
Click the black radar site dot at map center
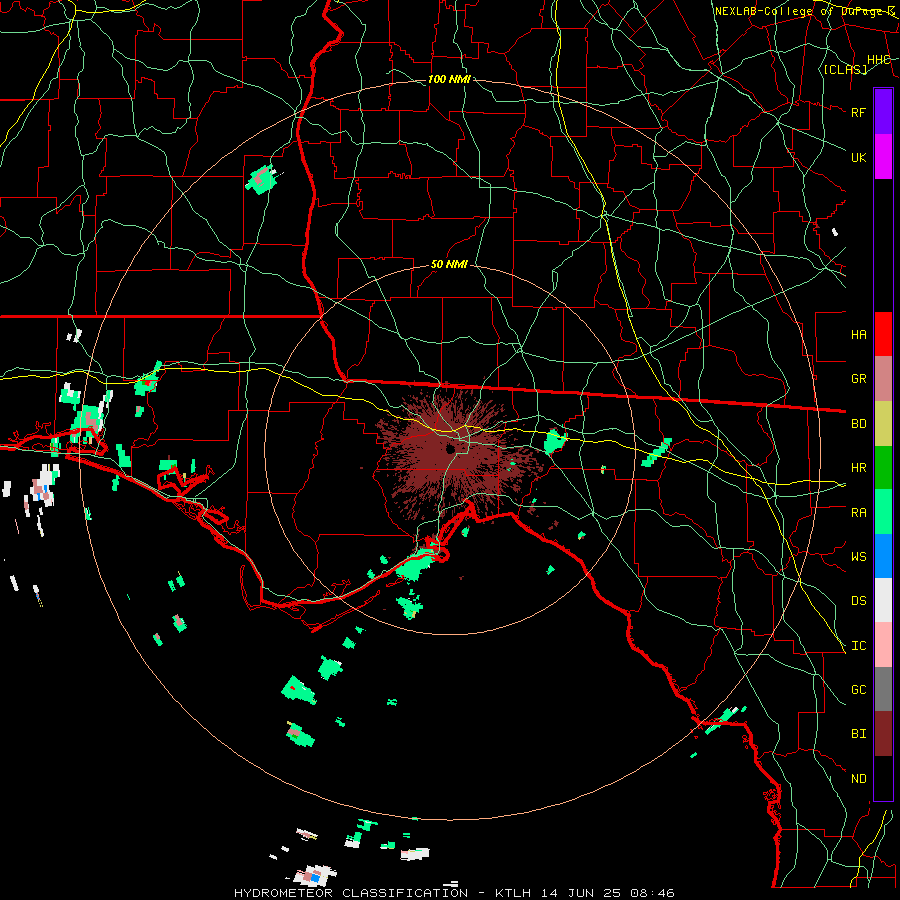pyautogui.click(x=450, y=449)
